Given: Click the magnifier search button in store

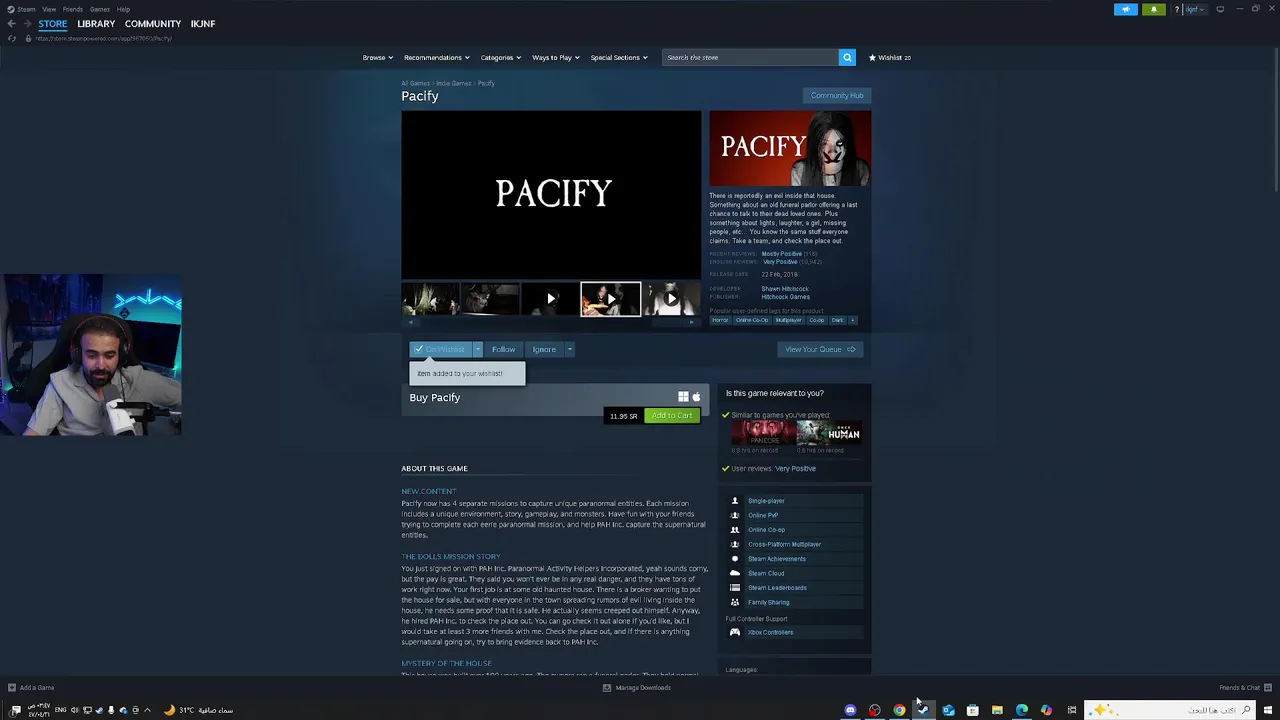Looking at the screenshot, I should (847, 57).
